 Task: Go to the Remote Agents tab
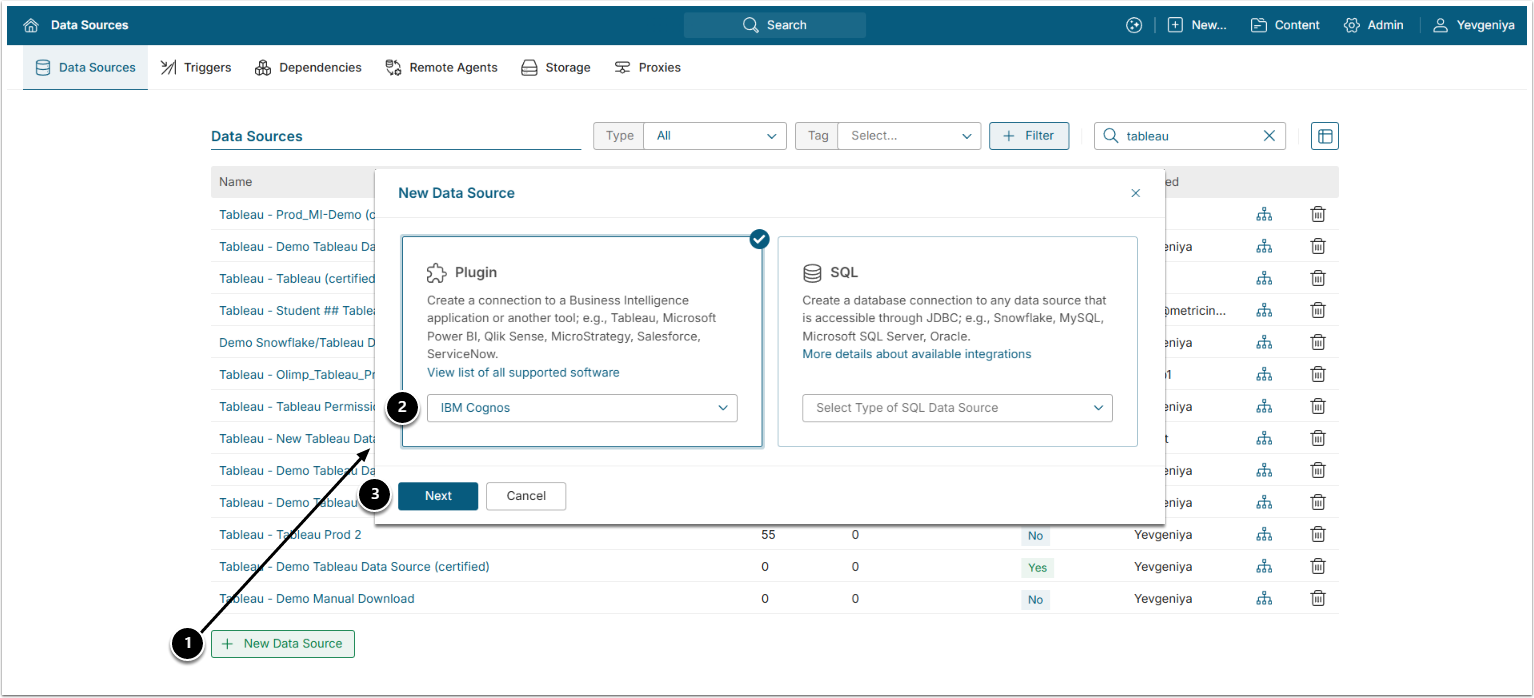coord(441,68)
